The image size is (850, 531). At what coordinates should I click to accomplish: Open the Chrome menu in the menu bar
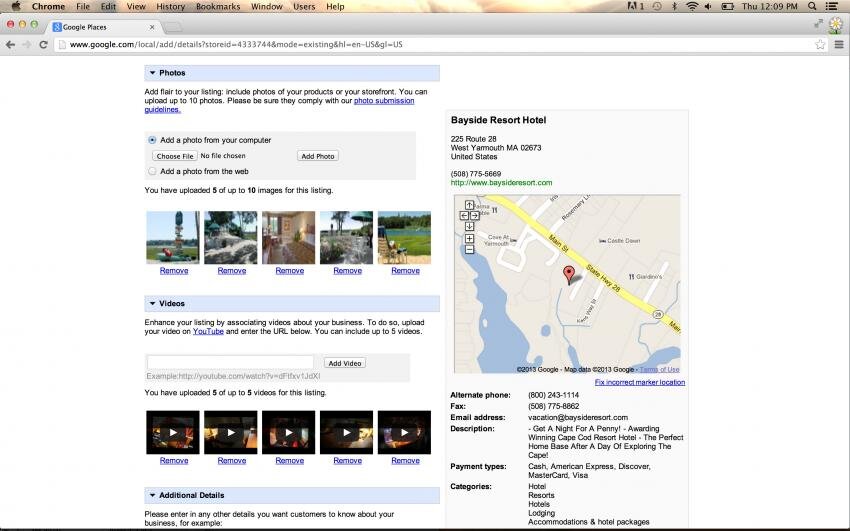(x=48, y=7)
